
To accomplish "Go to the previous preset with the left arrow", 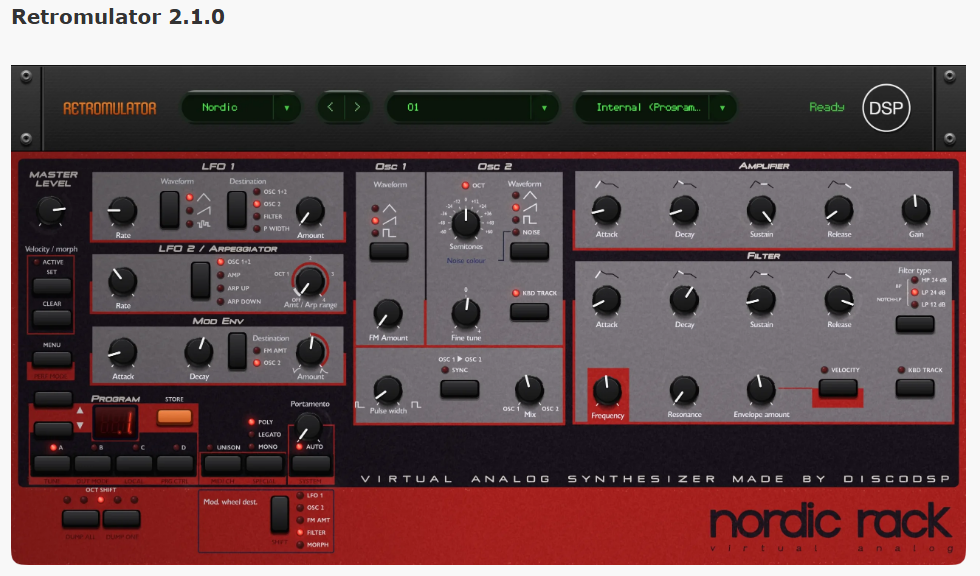I will click(x=331, y=107).
